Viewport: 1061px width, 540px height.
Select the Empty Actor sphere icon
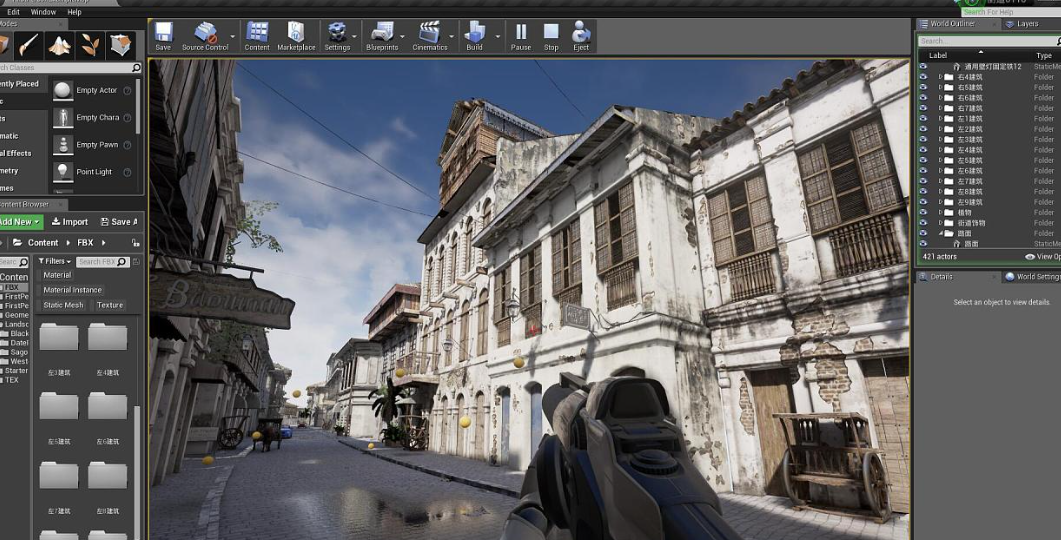[x=63, y=90]
